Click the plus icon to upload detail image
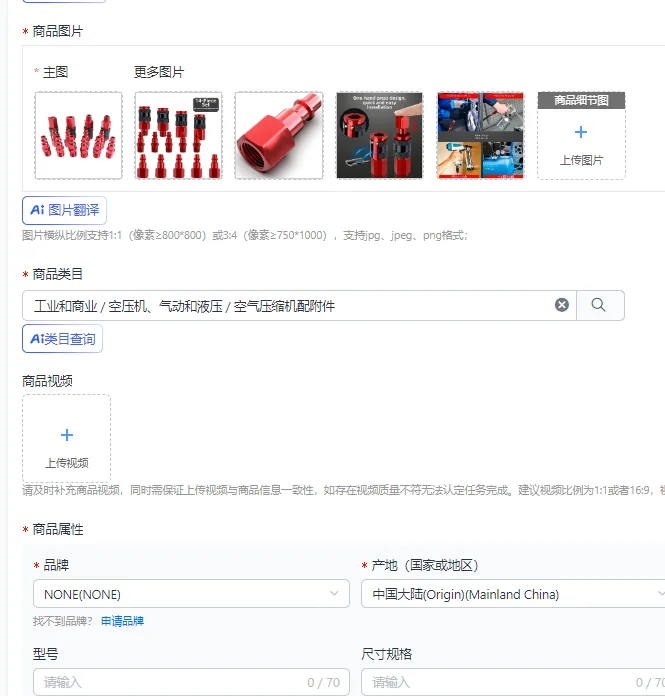665x696 pixels. [581, 132]
